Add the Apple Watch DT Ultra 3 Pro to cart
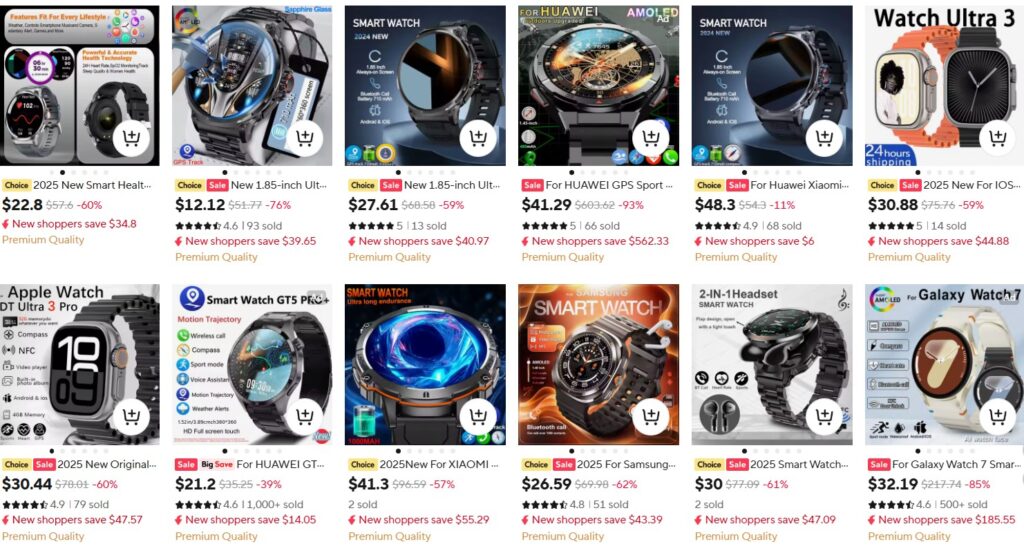Image resolution: width=1024 pixels, height=551 pixels. click(131, 417)
